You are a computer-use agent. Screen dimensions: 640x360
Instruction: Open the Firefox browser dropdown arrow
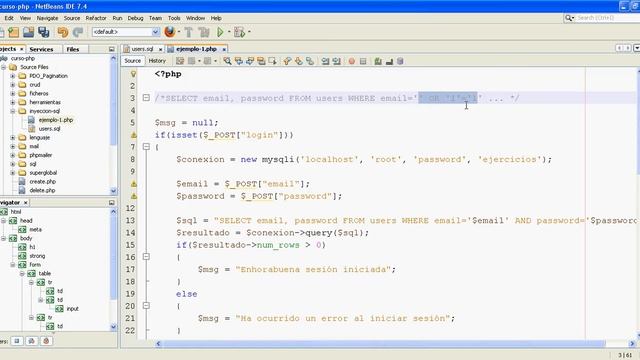point(179,32)
